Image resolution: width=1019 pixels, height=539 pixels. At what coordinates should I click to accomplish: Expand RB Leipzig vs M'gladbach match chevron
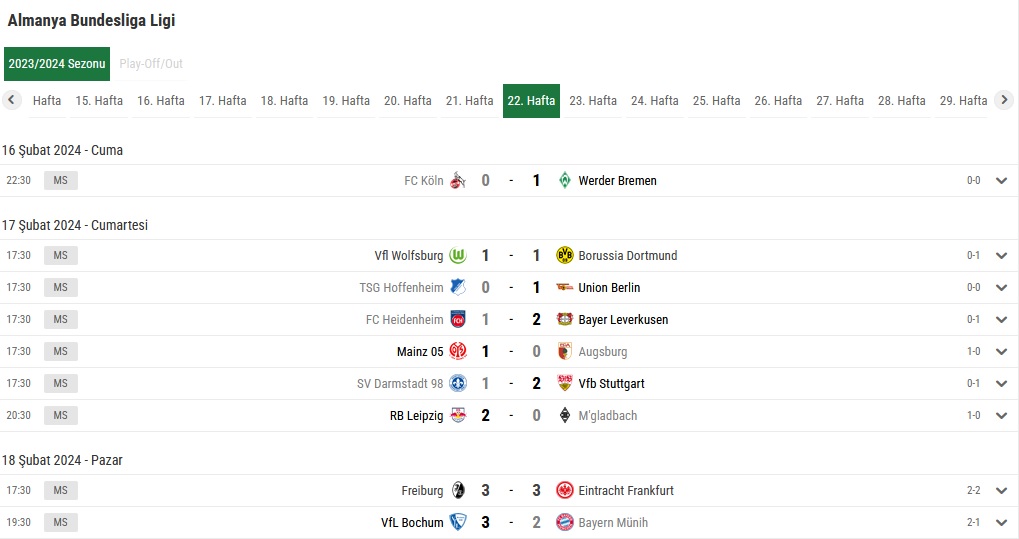point(1001,415)
